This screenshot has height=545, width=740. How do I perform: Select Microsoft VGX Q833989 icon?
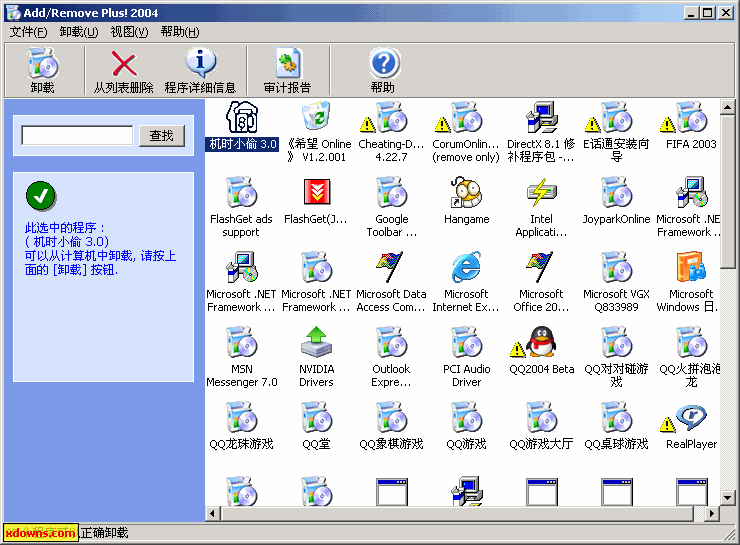(x=617, y=267)
